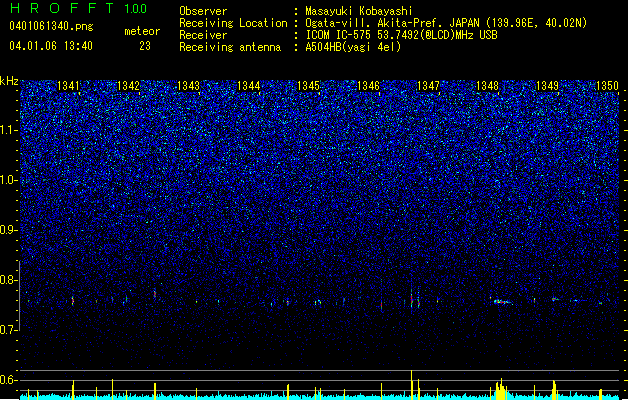The width and height of the screenshot is (629, 400).
Task: Click the 1350 time marker
Action: pyautogui.click(x=607, y=86)
